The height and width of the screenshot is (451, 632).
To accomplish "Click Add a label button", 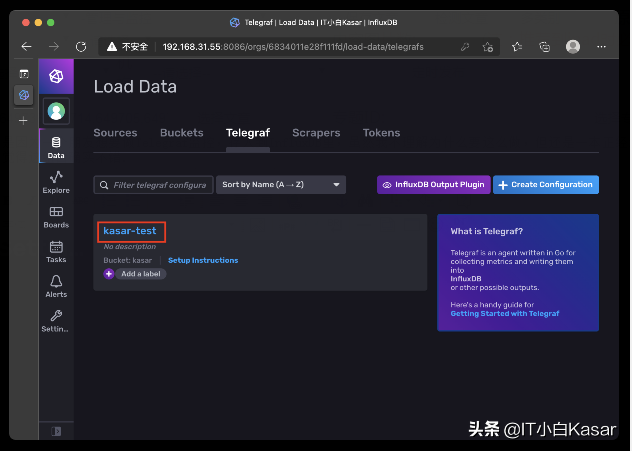I will pyautogui.click(x=141, y=274).
